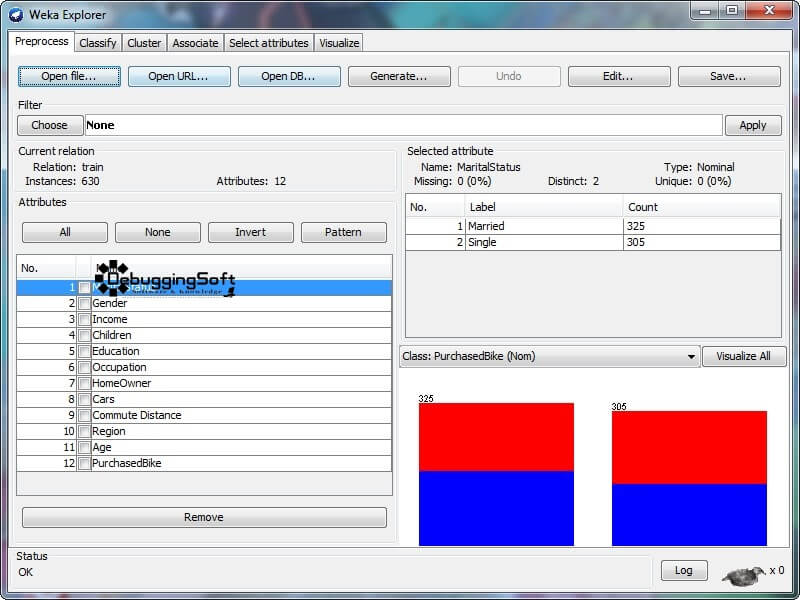Expand the Class: PurchasedBike (Nom) dropdown
800x600 pixels.
(x=550, y=357)
